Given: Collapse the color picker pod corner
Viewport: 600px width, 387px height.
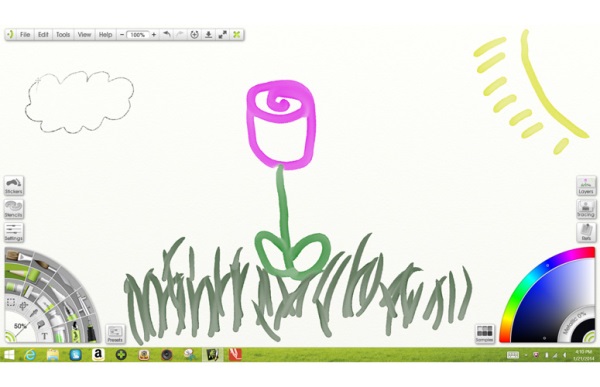Looking at the screenshot, I should coord(590,337).
